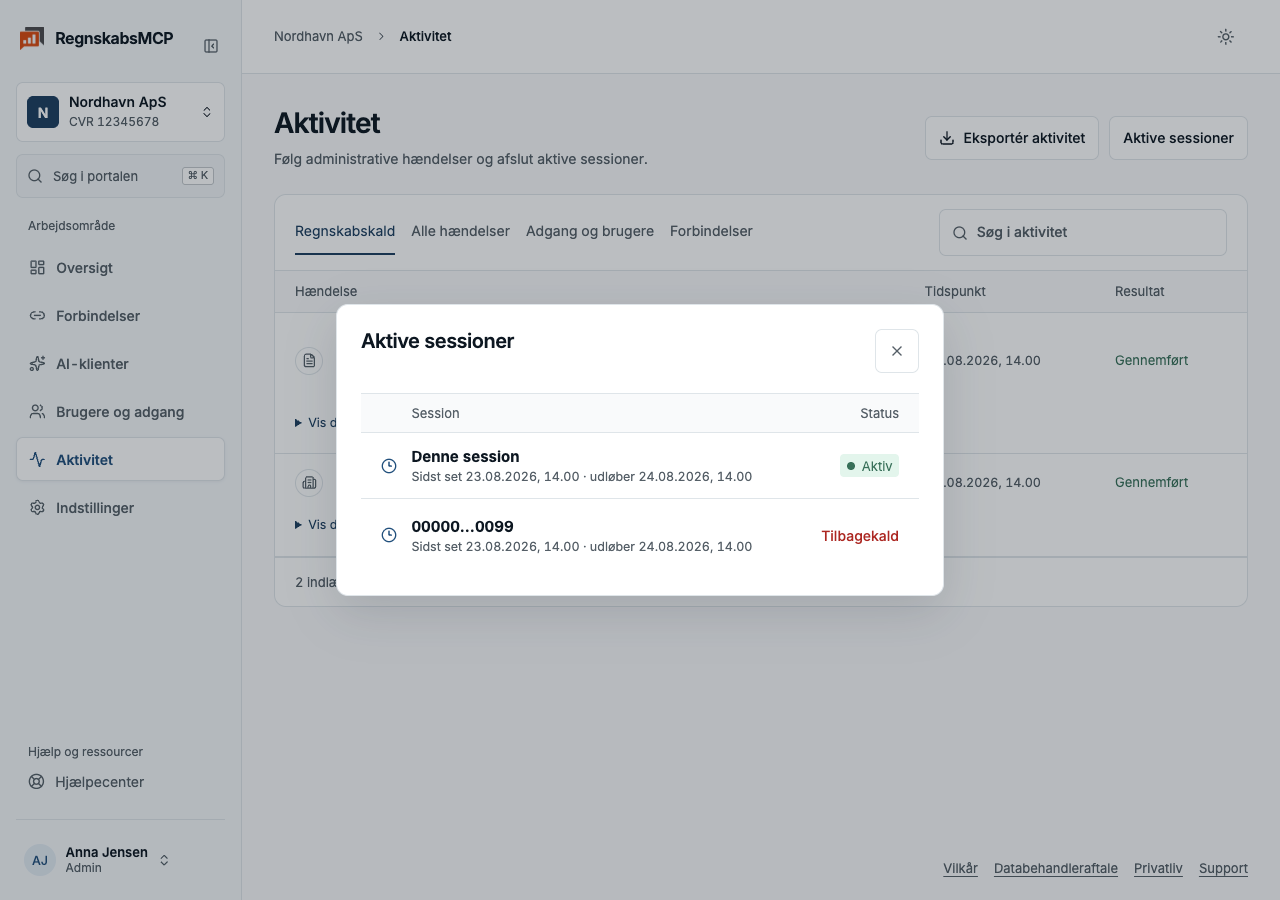Switch to Adgang og brugere tab
This screenshot has width=1280, height=900.
point(590,231)
